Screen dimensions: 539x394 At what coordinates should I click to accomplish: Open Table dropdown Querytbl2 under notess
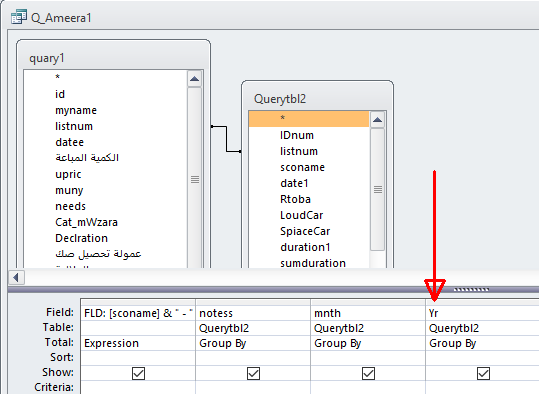tap(253, 328)
